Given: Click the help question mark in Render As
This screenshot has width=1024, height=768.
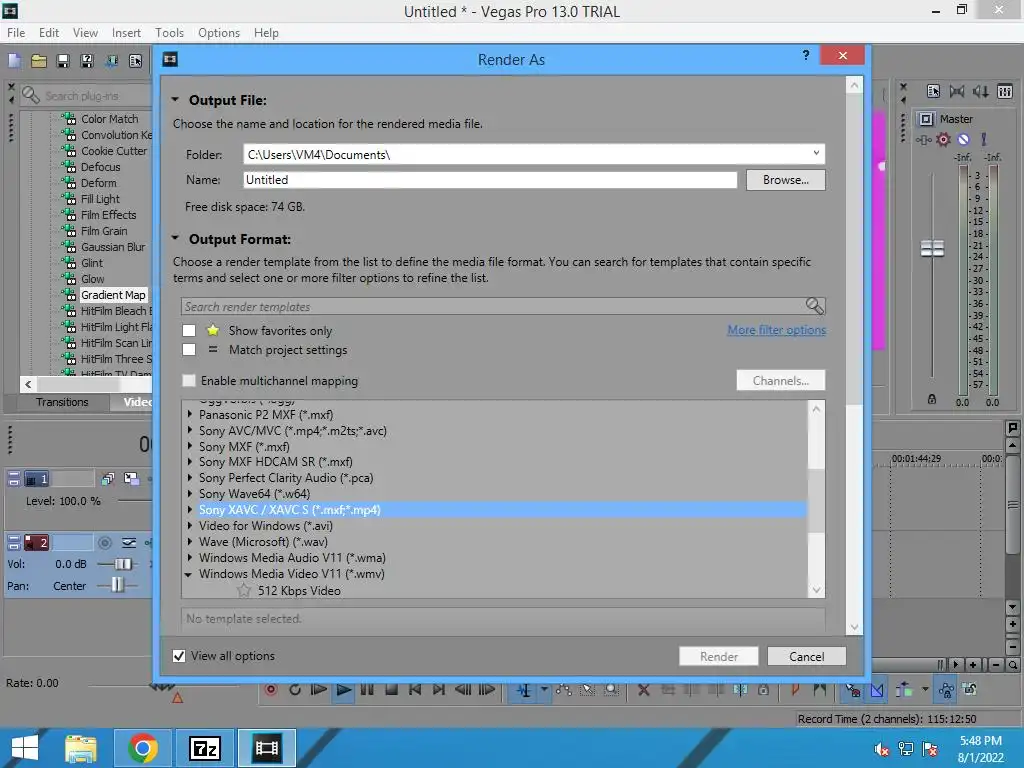Looking at the screenshot, I should tap(806, 55).
